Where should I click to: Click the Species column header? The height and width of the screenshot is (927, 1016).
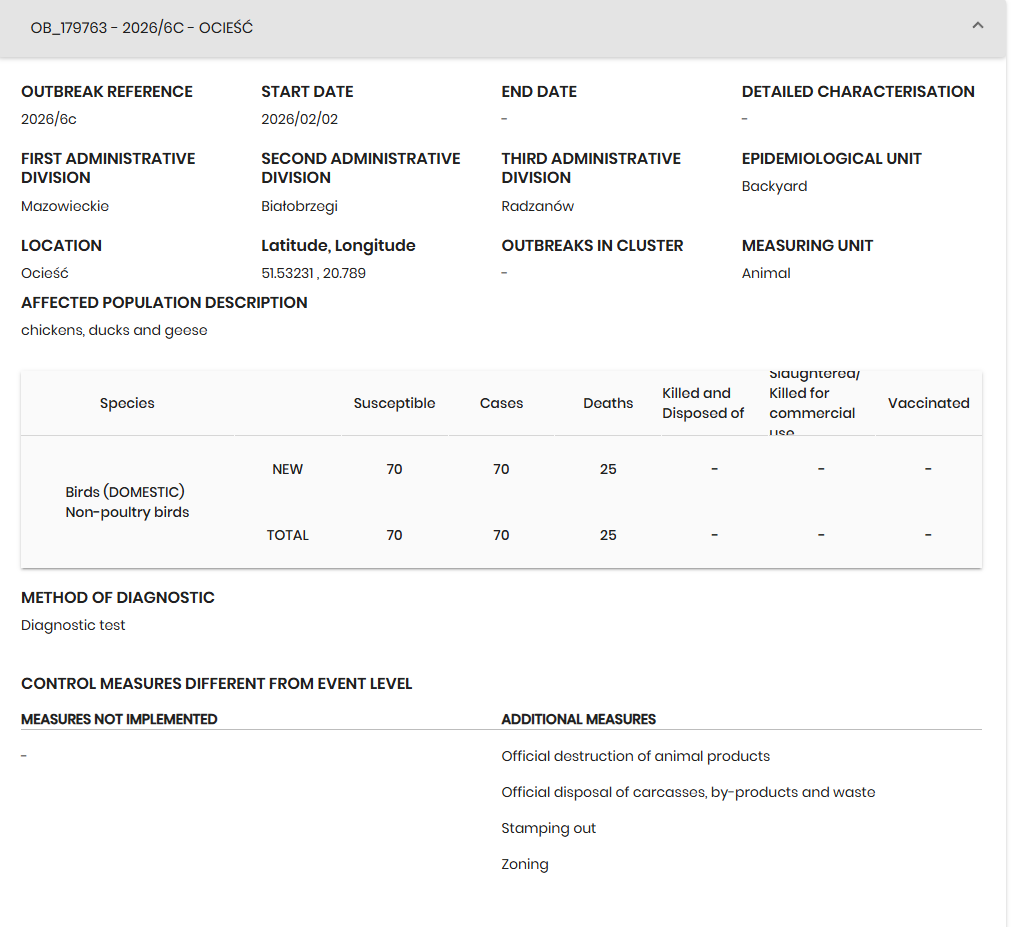coord(127,403)
